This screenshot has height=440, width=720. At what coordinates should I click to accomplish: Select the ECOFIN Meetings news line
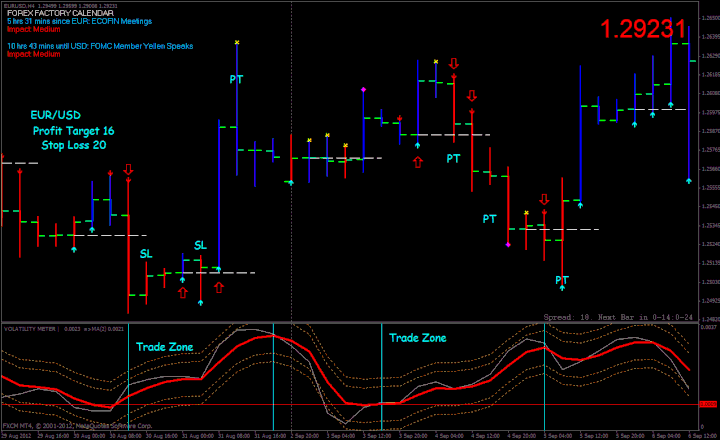(79, 21)
